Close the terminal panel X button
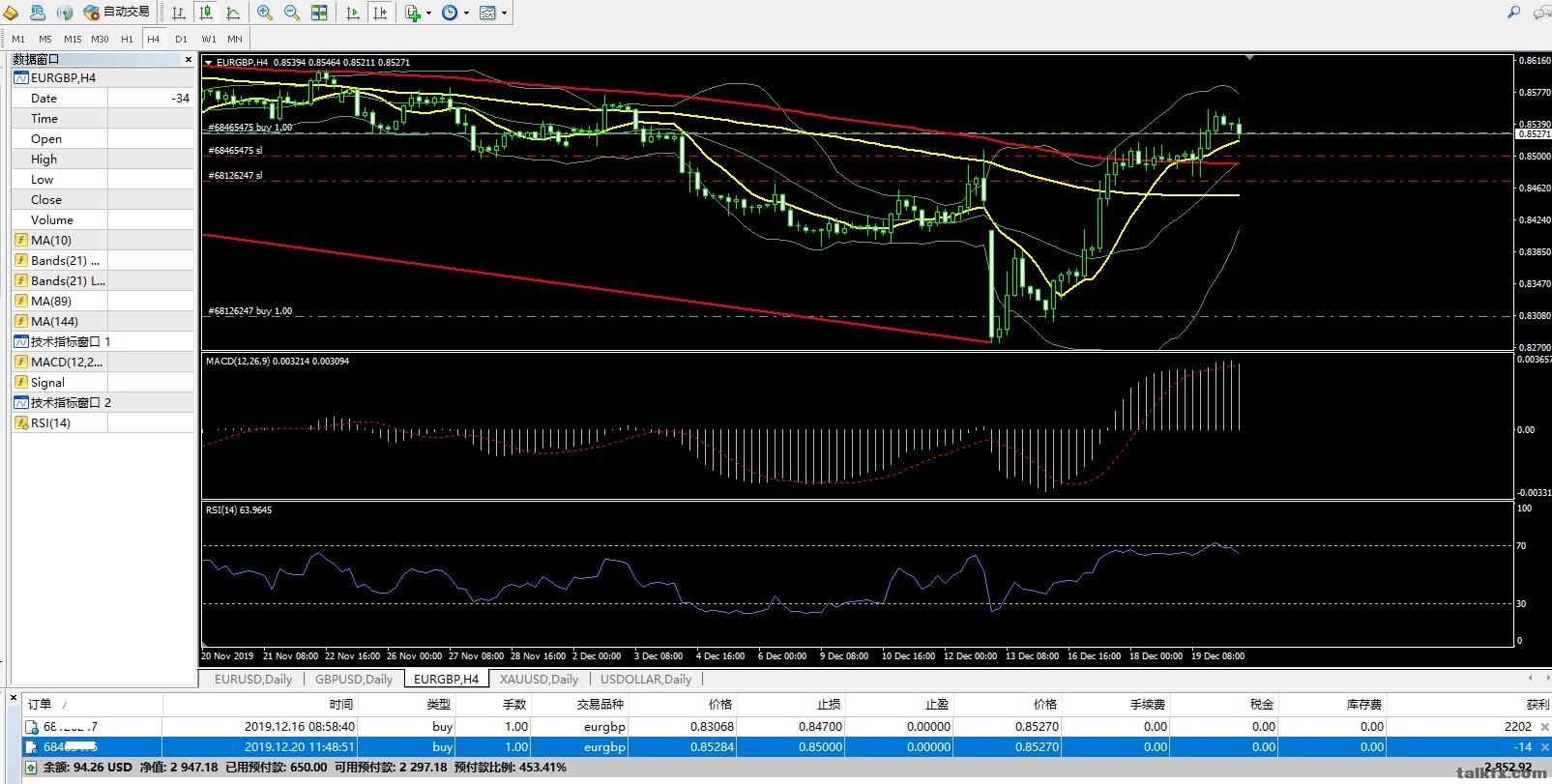 (13, 696)
